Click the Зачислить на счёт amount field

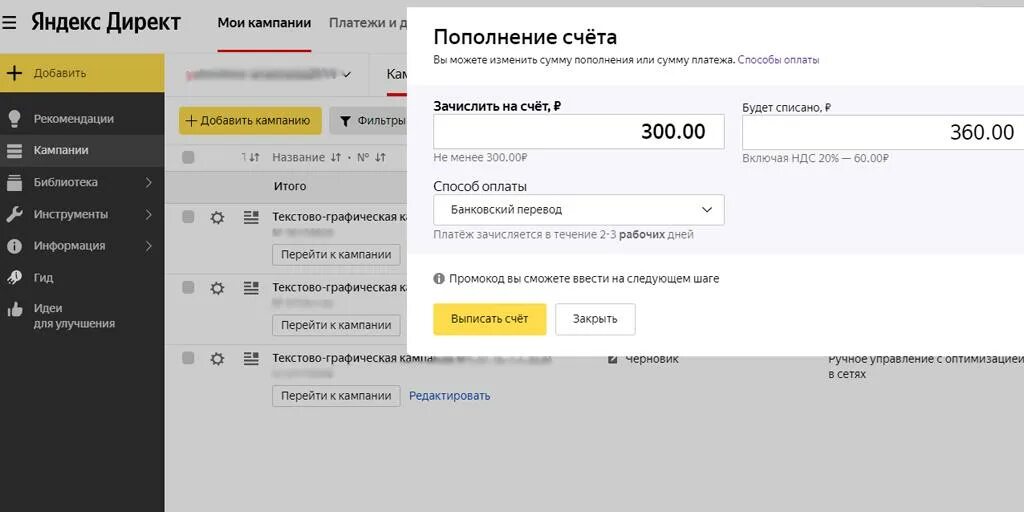pos(579,131)
